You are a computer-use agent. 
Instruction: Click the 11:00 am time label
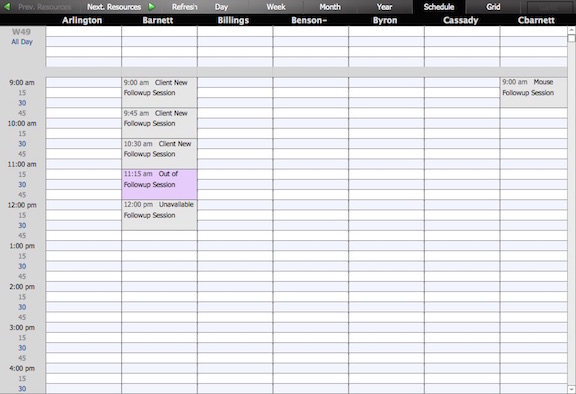pyautogui.click(x=22, y=164)
